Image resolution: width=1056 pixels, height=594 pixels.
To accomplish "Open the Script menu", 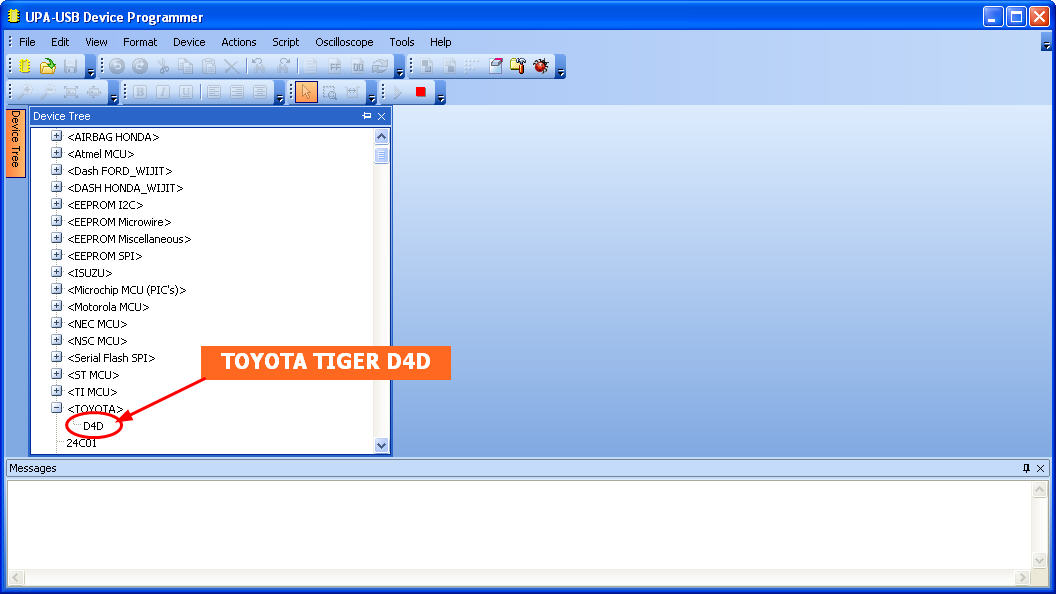I will (286, 42).
